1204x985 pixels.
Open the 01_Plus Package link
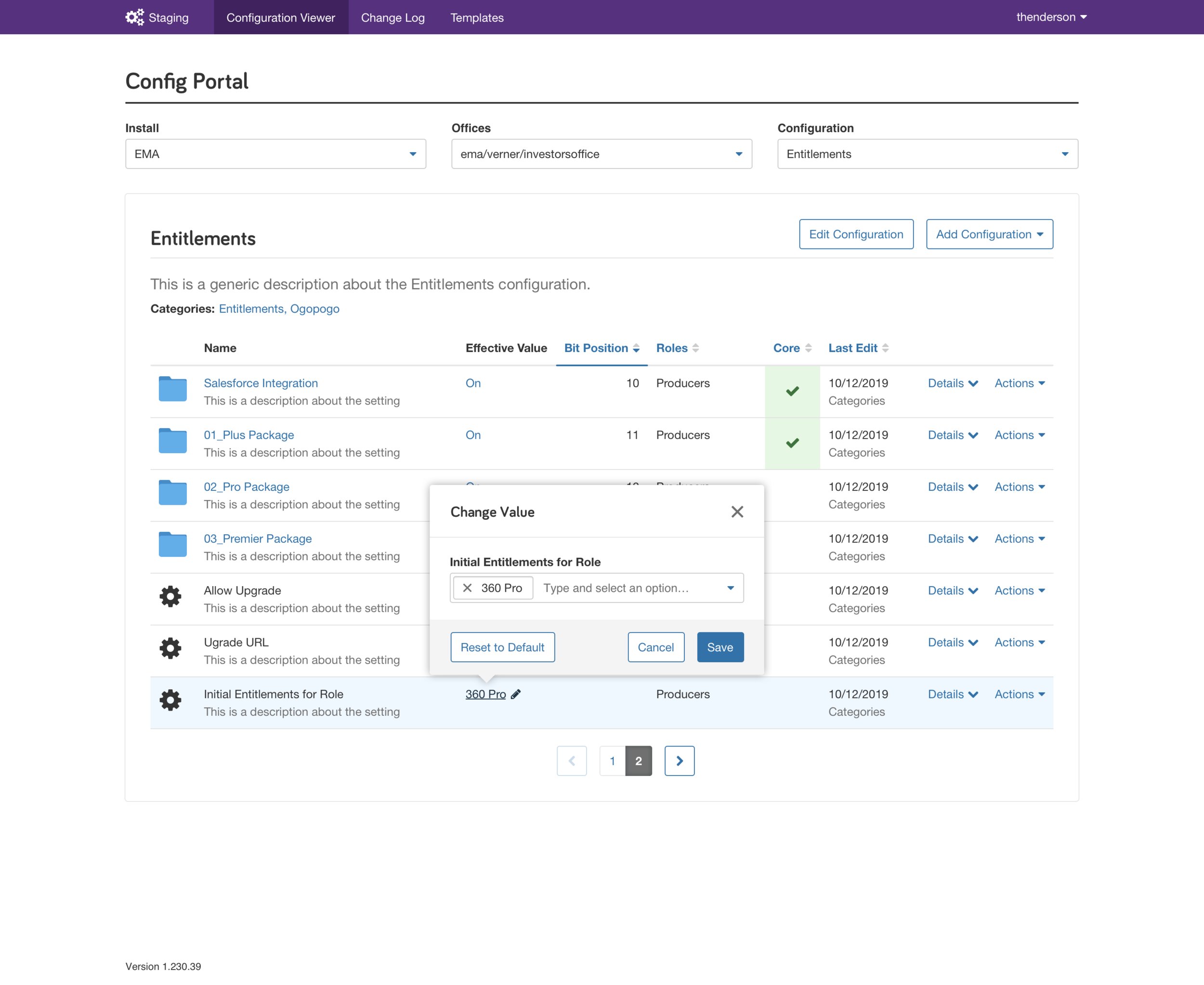249,435
